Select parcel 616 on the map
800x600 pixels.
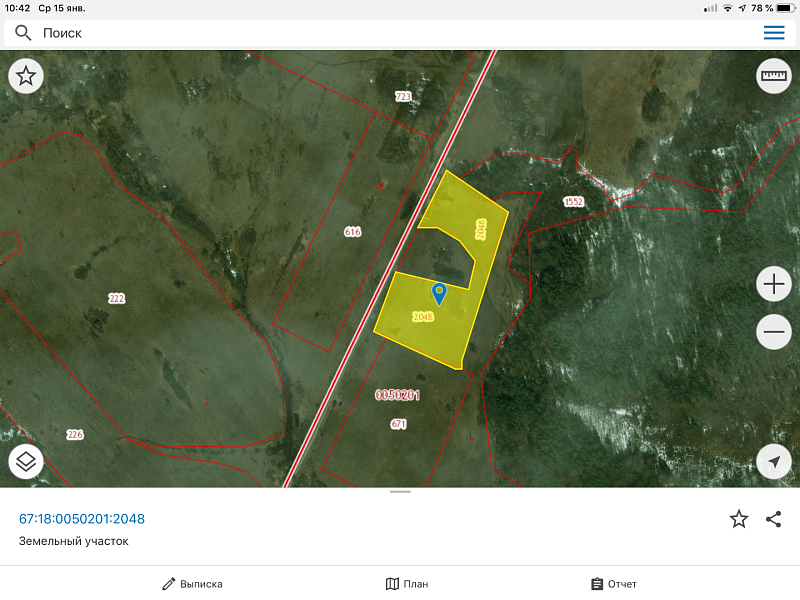point(352,232)
